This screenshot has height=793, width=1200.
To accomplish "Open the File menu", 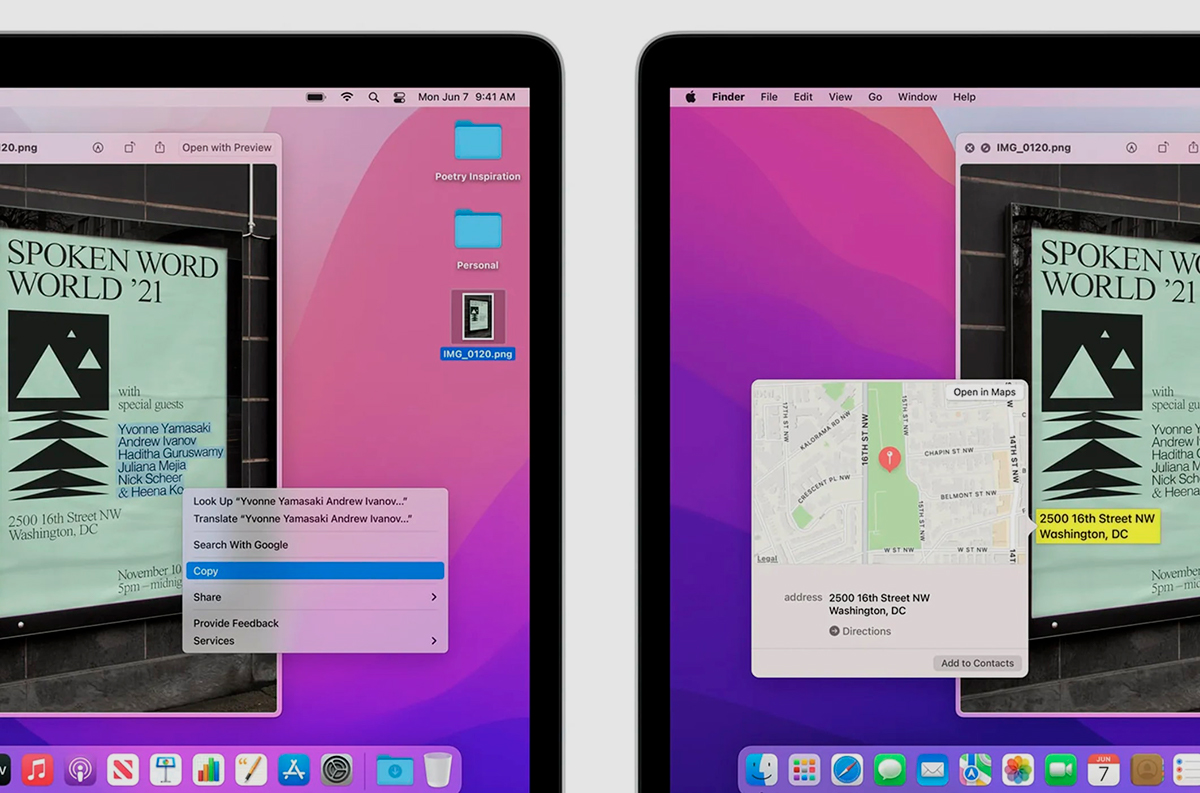I will (x=769, y=97).
